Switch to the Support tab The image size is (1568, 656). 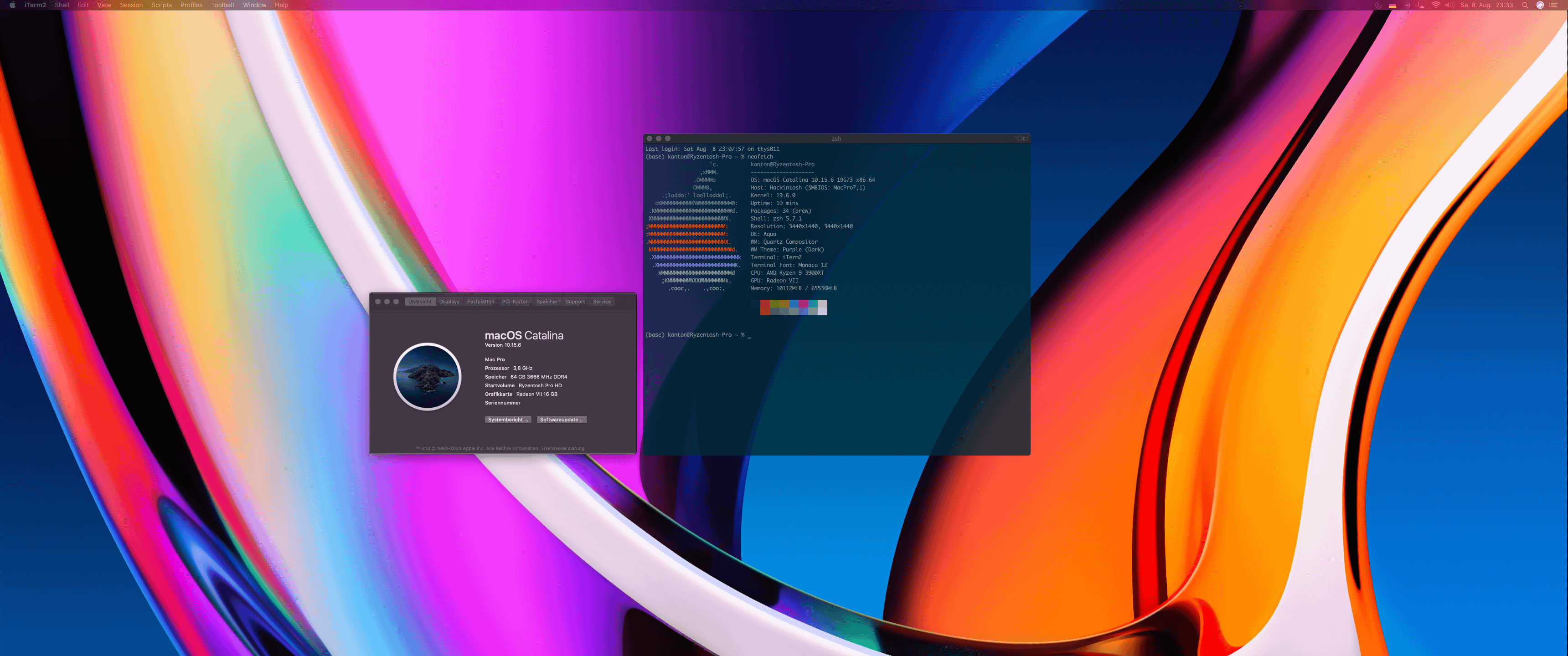pyautogui.click(x=575, y=302)
